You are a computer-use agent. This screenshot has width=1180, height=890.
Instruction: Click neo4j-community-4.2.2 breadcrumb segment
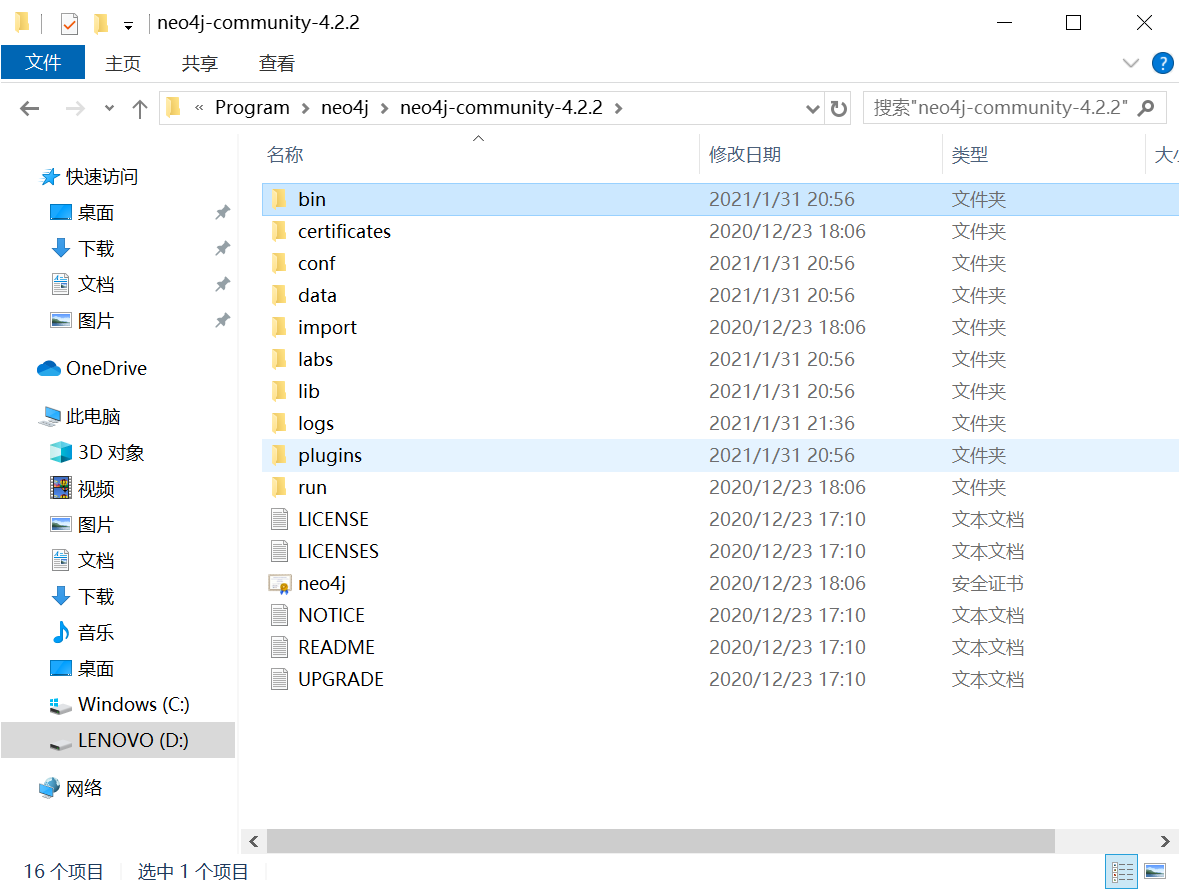[501, 108]
